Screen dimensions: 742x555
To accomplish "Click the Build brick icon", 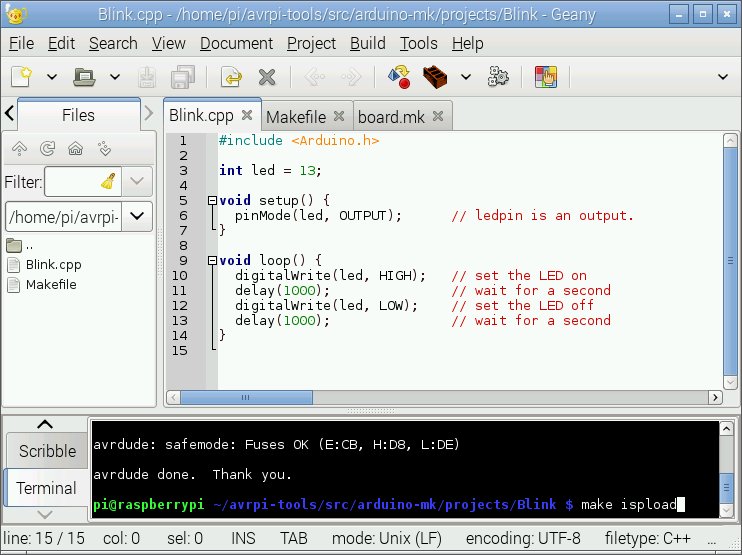I will pyautogui.click(x=434, y=76).
